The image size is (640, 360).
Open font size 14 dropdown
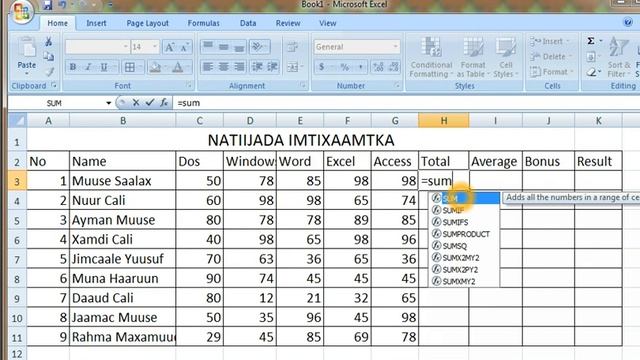coord(155,47)
